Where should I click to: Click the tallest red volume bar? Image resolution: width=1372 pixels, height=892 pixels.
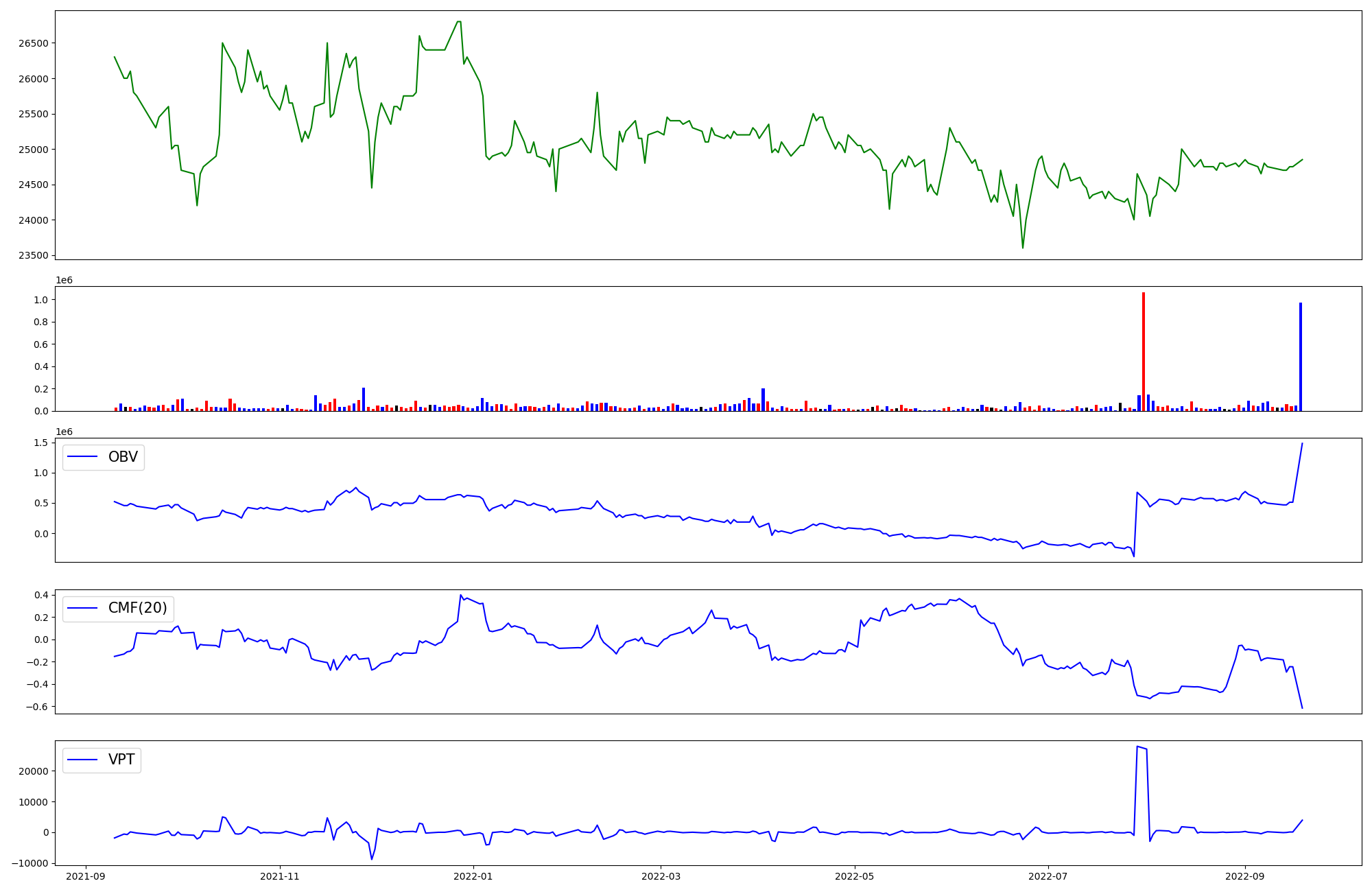[1144, 351]
